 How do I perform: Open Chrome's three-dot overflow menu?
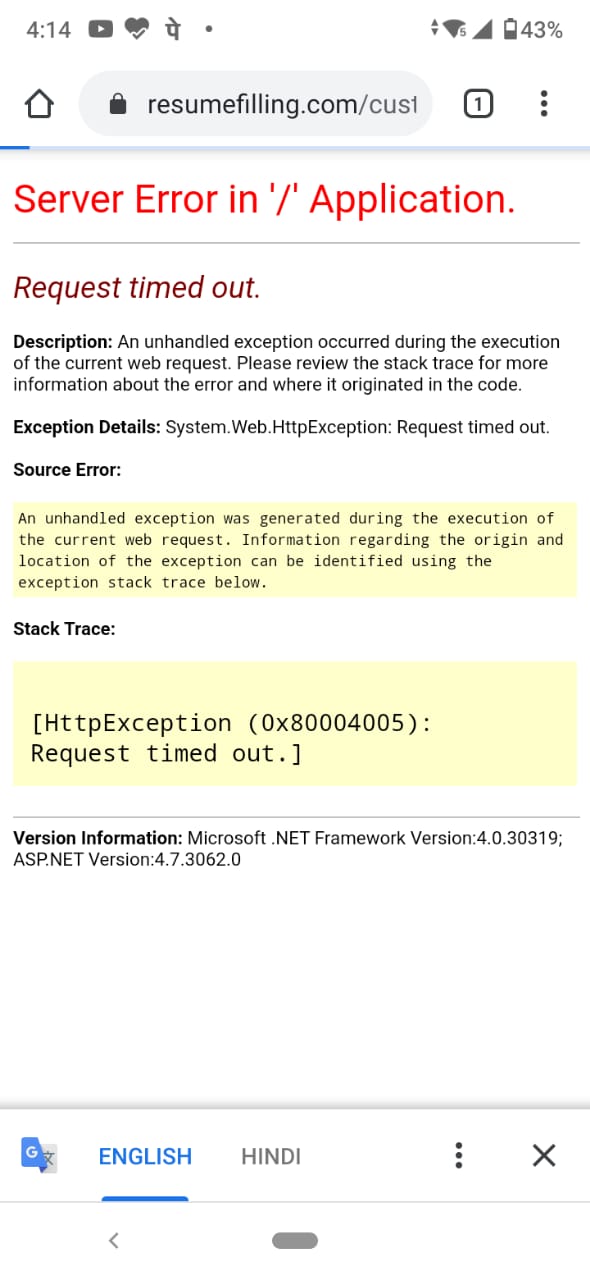click(544, 103)
